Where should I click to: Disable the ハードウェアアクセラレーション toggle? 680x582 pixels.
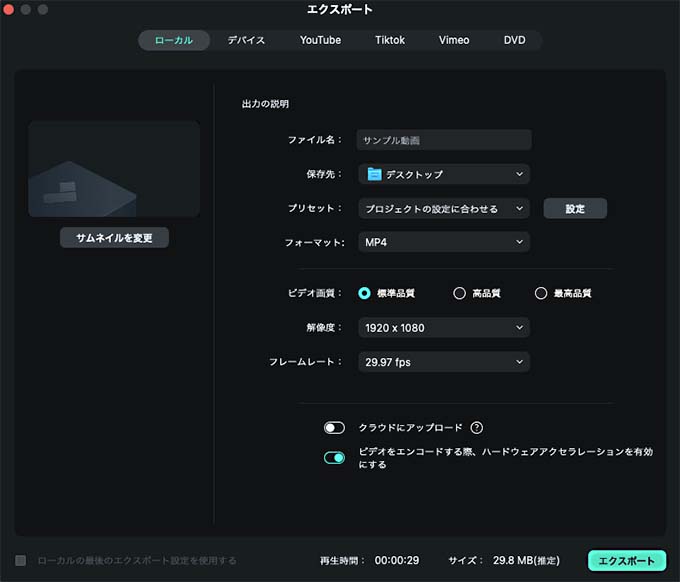pyautogui.click(x=334, y=458)
